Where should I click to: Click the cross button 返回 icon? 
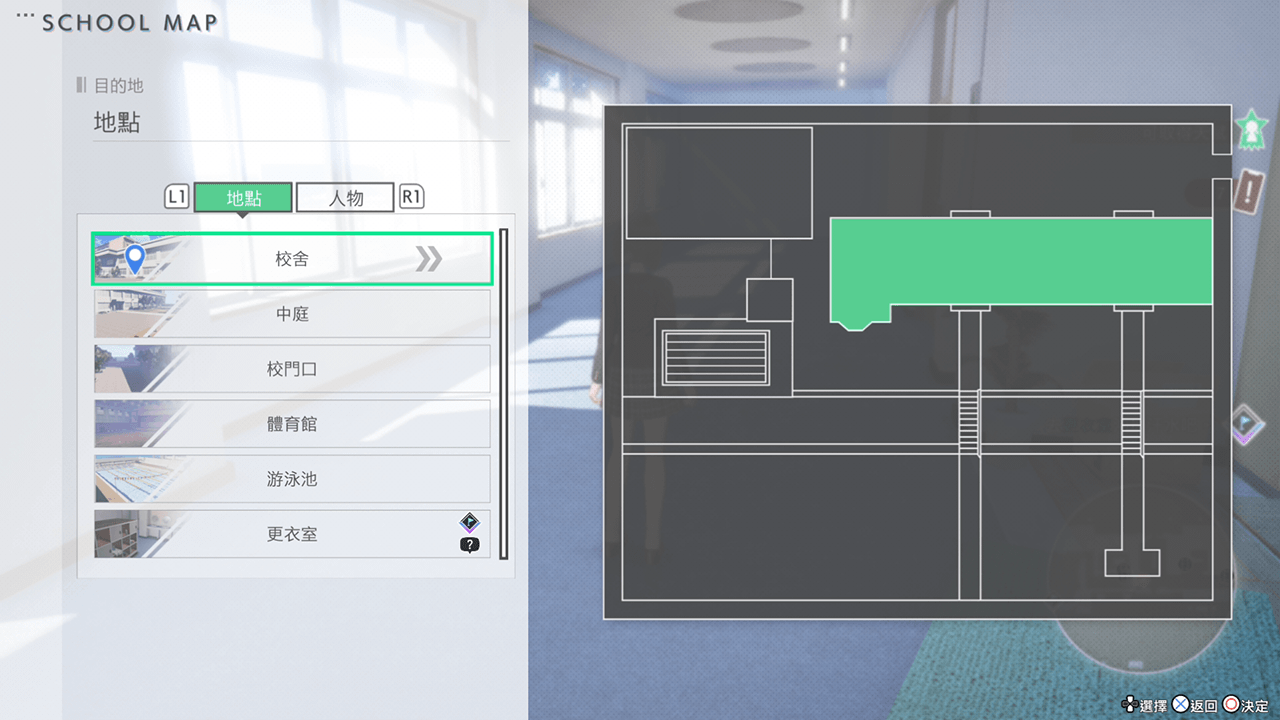pos(1180,705)
